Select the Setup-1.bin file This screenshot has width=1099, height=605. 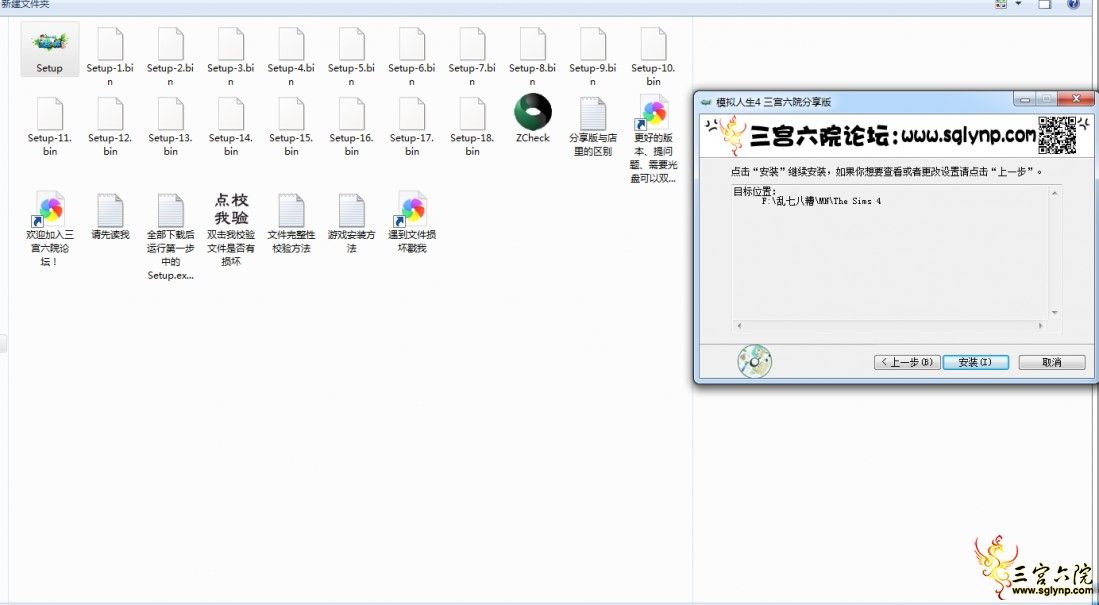(110, 56)
